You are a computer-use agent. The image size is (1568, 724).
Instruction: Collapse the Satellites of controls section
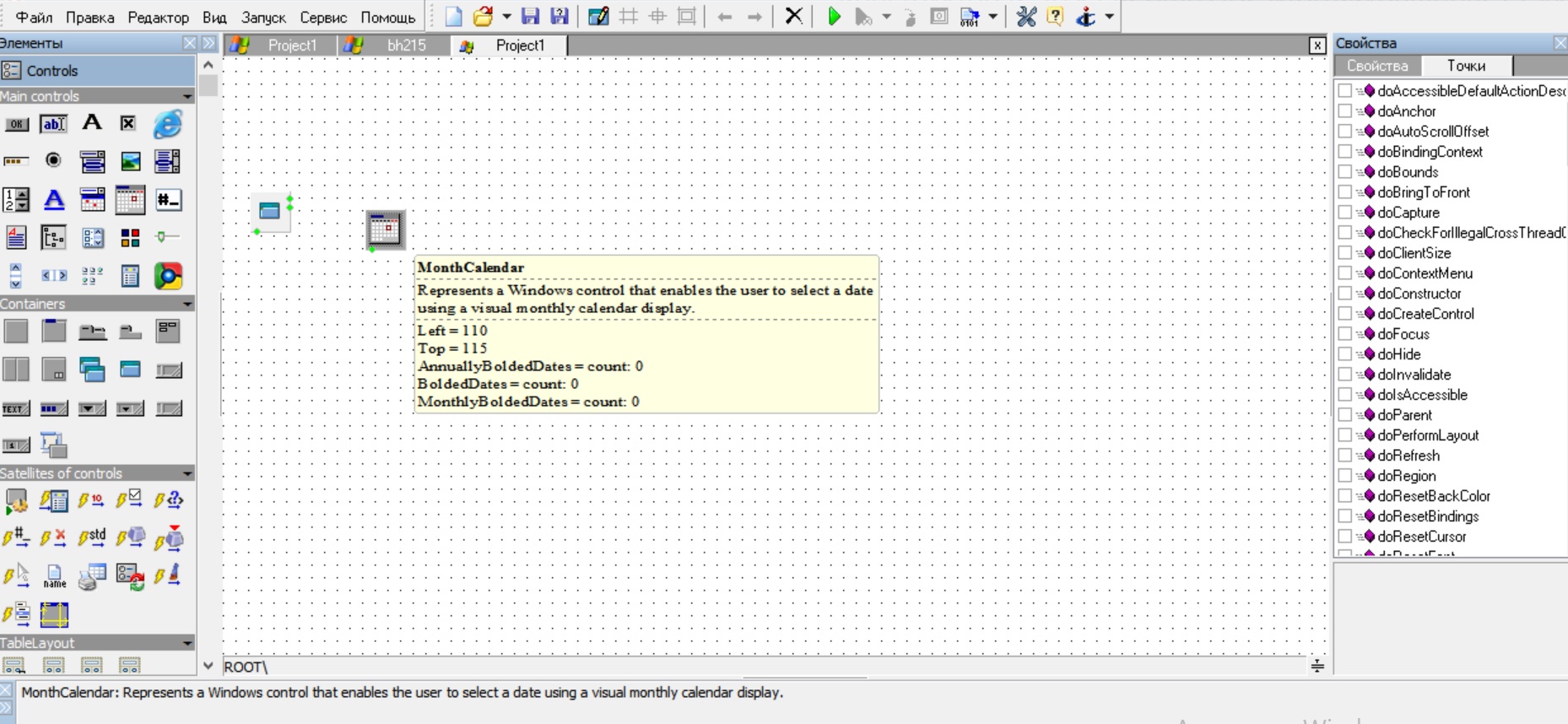point(187,473)
